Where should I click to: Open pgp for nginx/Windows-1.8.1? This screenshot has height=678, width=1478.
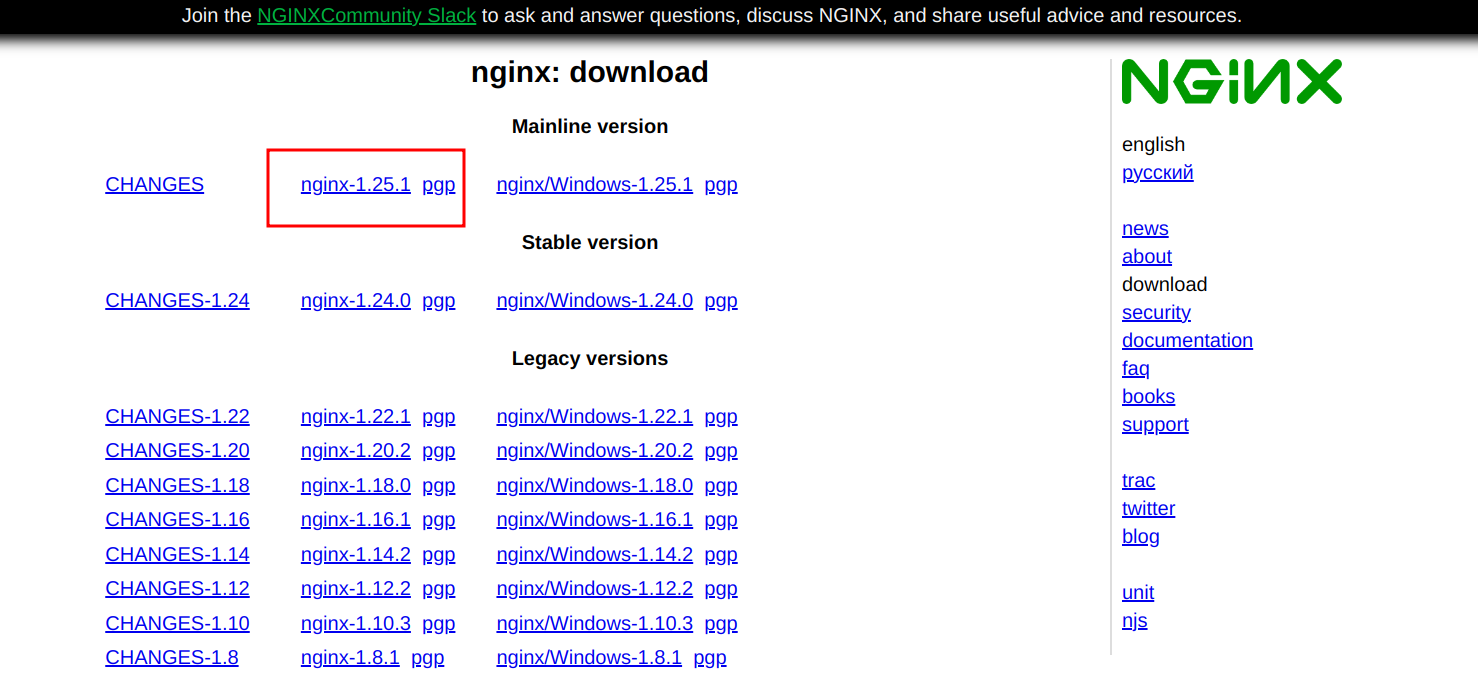[x=710, y=657]
